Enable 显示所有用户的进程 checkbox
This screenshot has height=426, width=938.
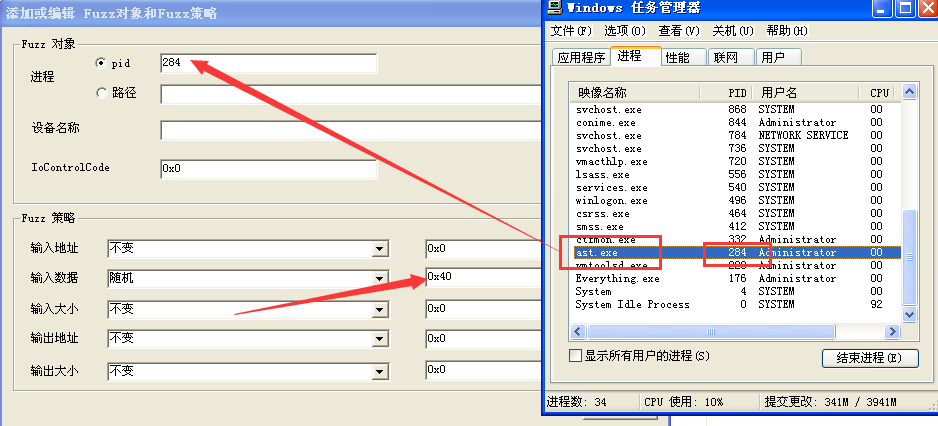575,356
